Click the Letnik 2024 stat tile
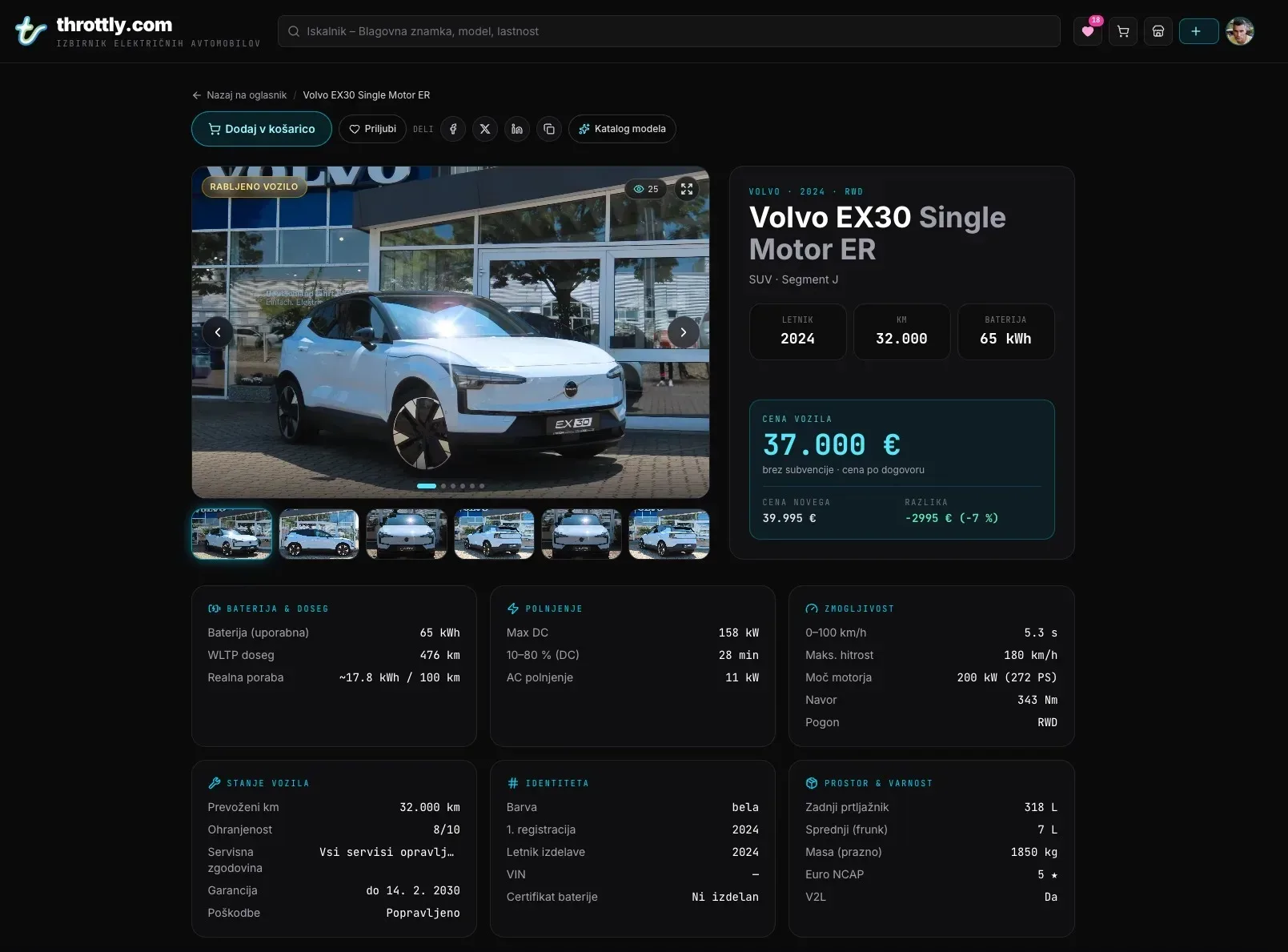Viewport: 1288px width, 952px height. click(x=798, y=331)
